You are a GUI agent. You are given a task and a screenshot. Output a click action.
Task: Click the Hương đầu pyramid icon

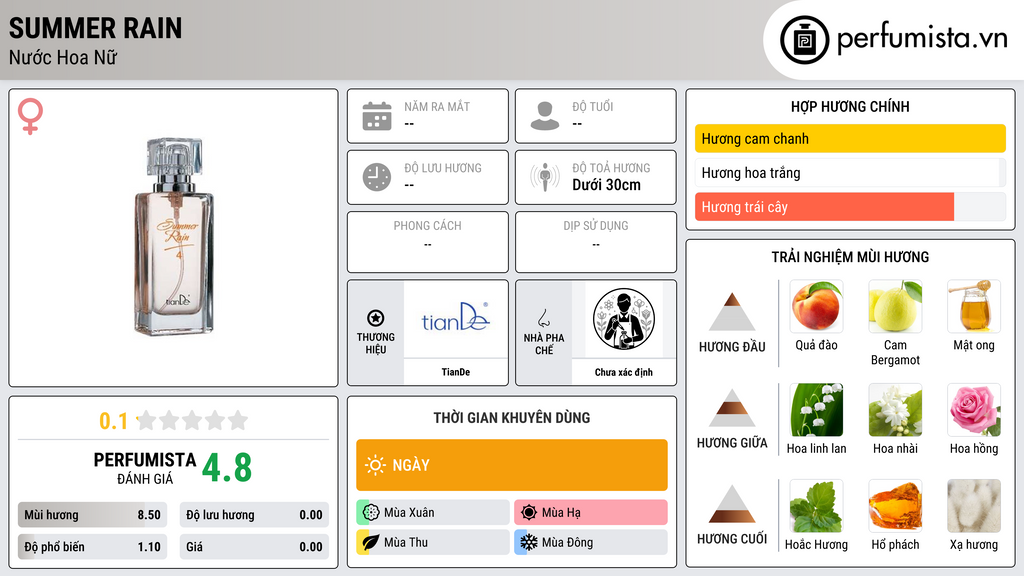732,312
